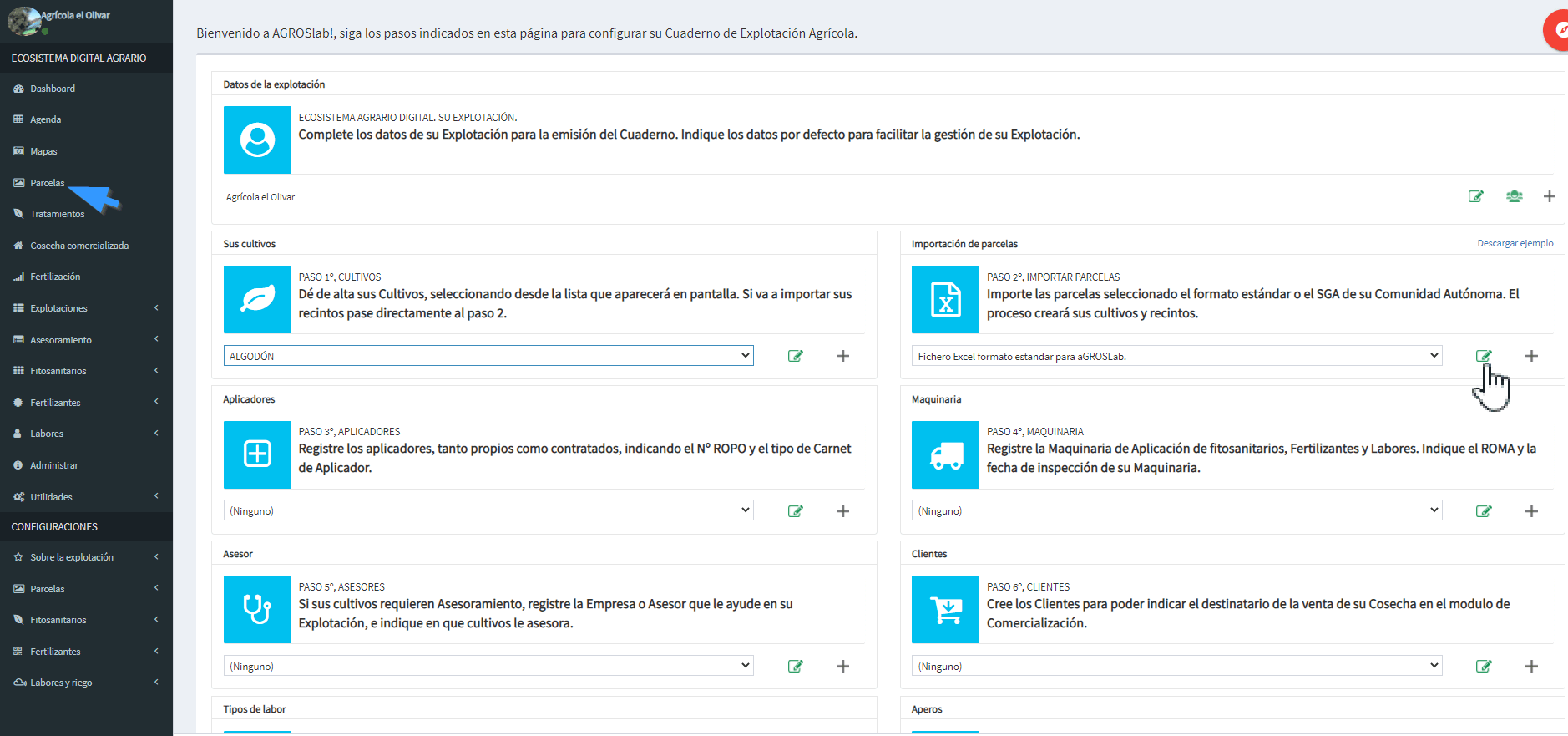Open the cultivos dropdown showing ALGODÓN

pos(488,356)
